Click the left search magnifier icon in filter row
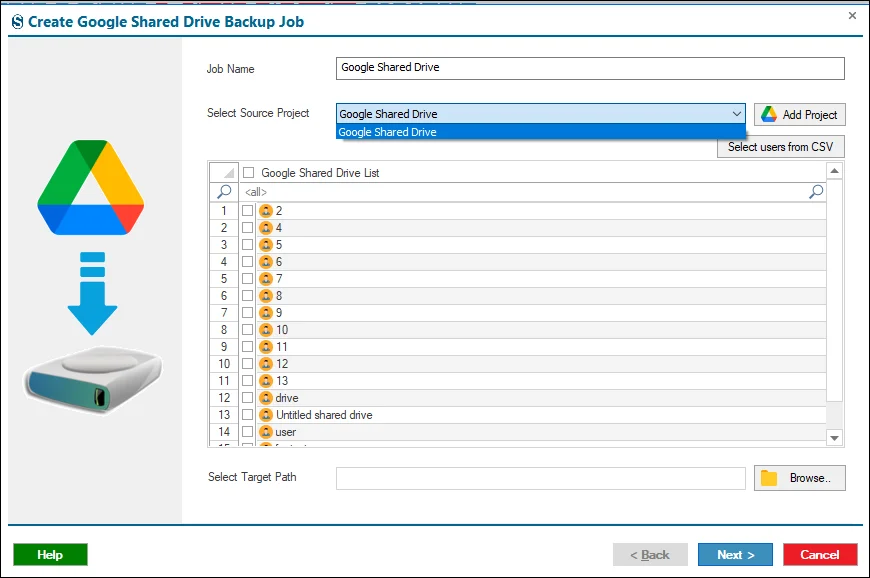870x578 pixels. coord(224,192)
